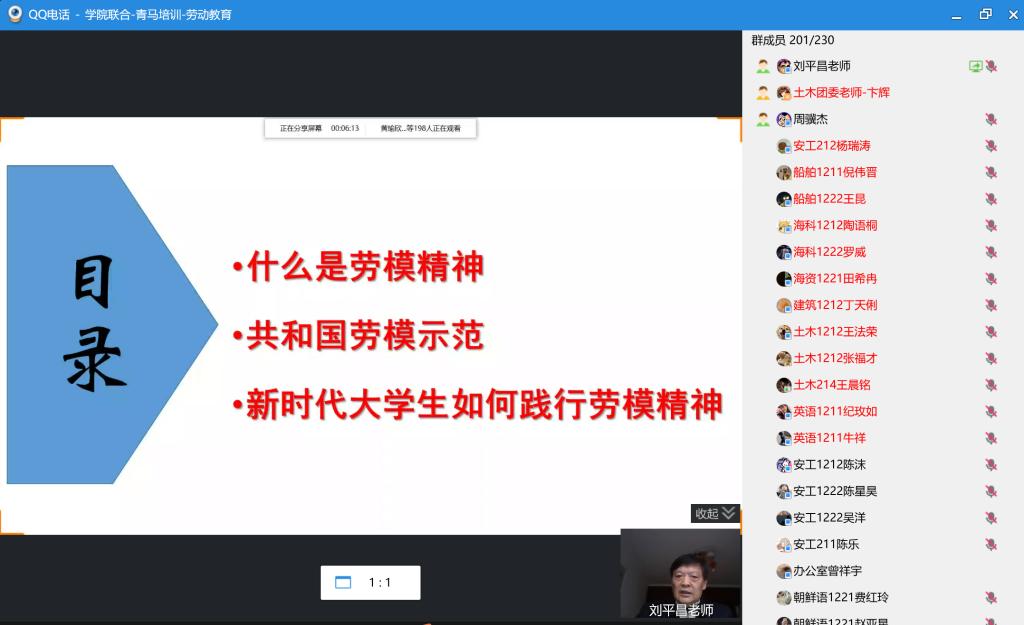Select member 朝鲜语1221费红玲 in the list
1024x625 pixels.
coord(840,598)
